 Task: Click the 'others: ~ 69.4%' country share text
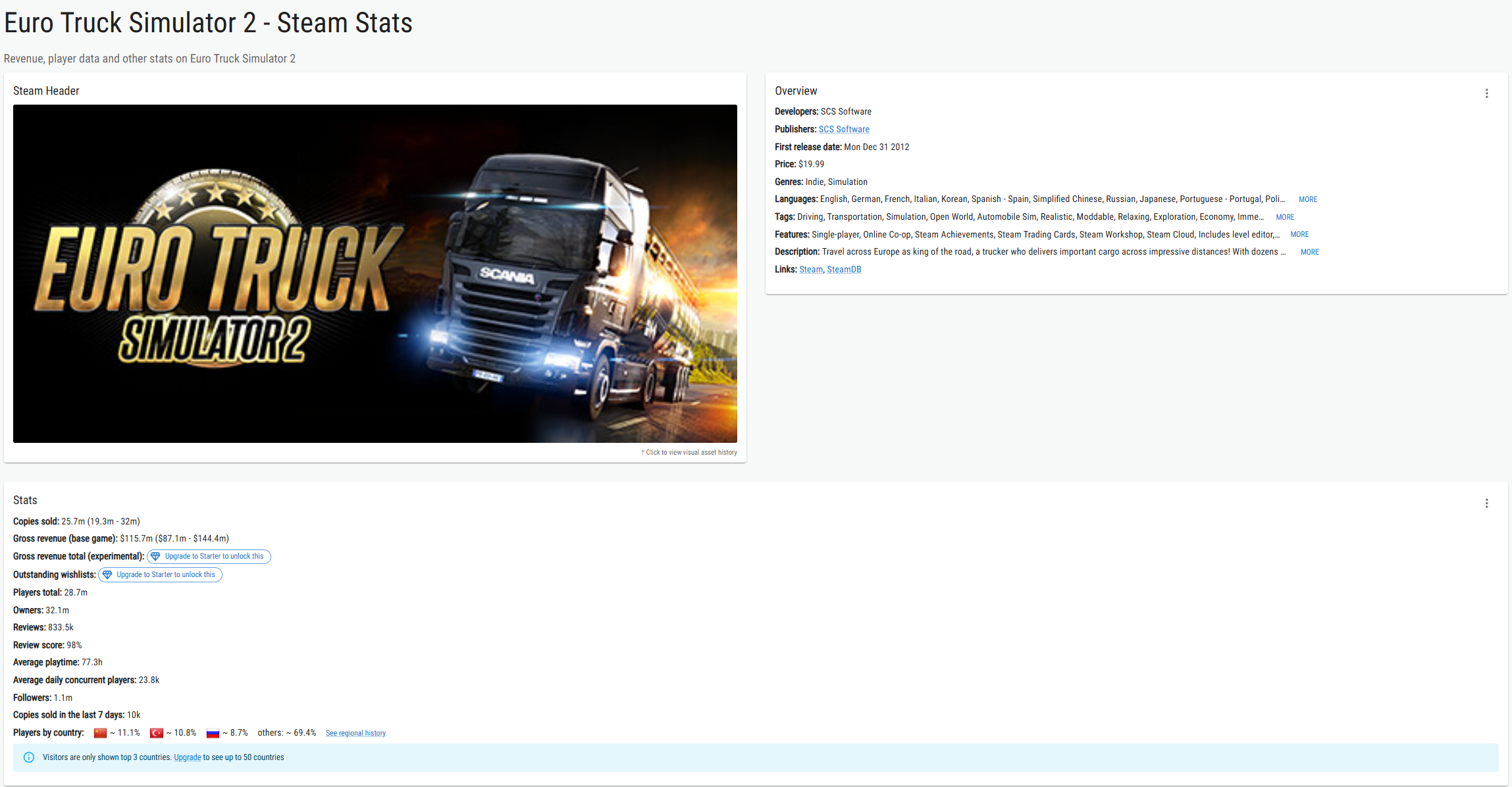tap(286, 733)
